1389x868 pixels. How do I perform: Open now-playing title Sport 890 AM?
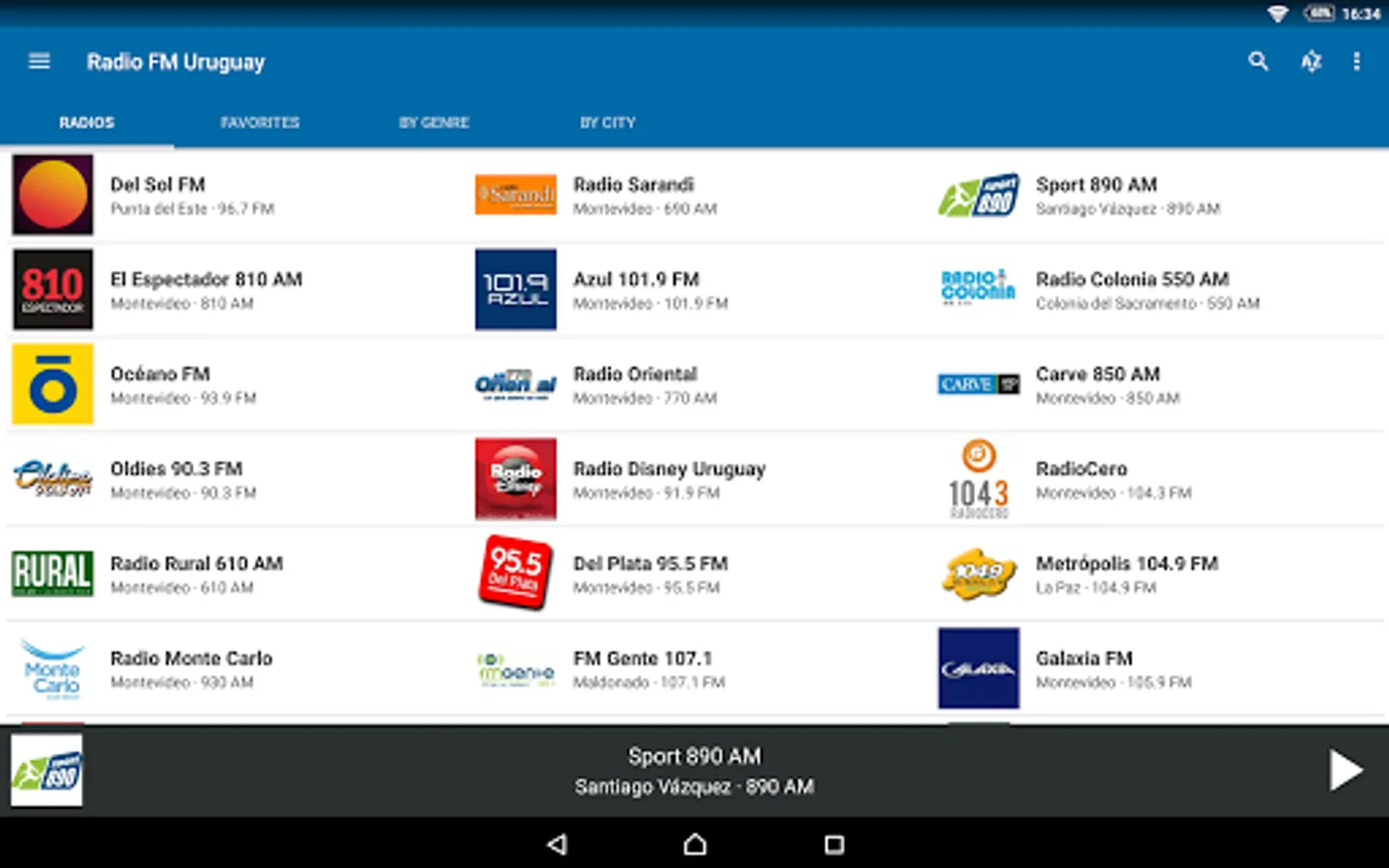point(694,756)
